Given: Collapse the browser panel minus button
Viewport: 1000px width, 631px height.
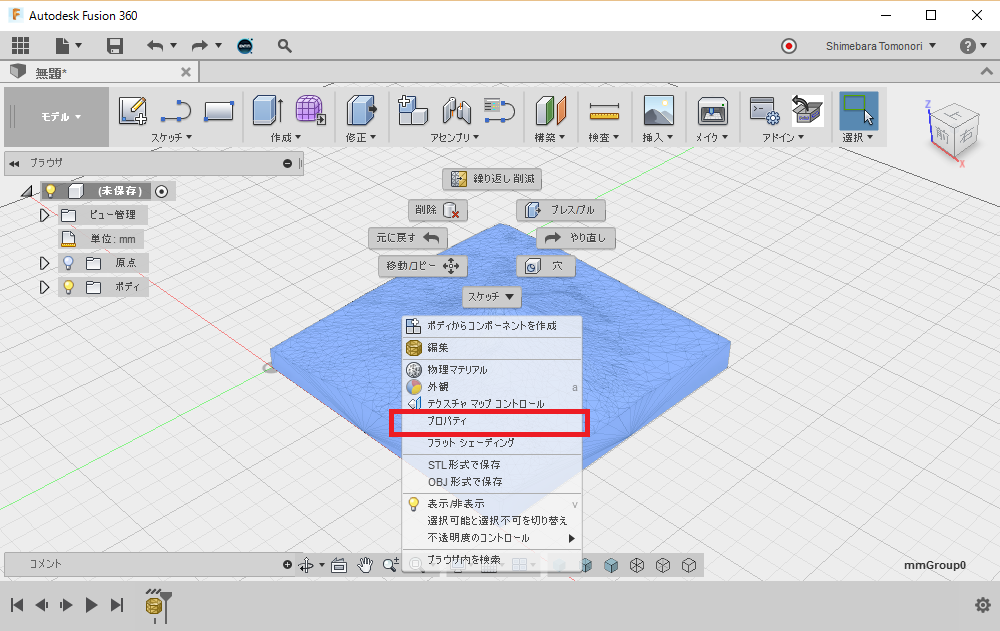Looking at the screenshot, I should 288,163.
